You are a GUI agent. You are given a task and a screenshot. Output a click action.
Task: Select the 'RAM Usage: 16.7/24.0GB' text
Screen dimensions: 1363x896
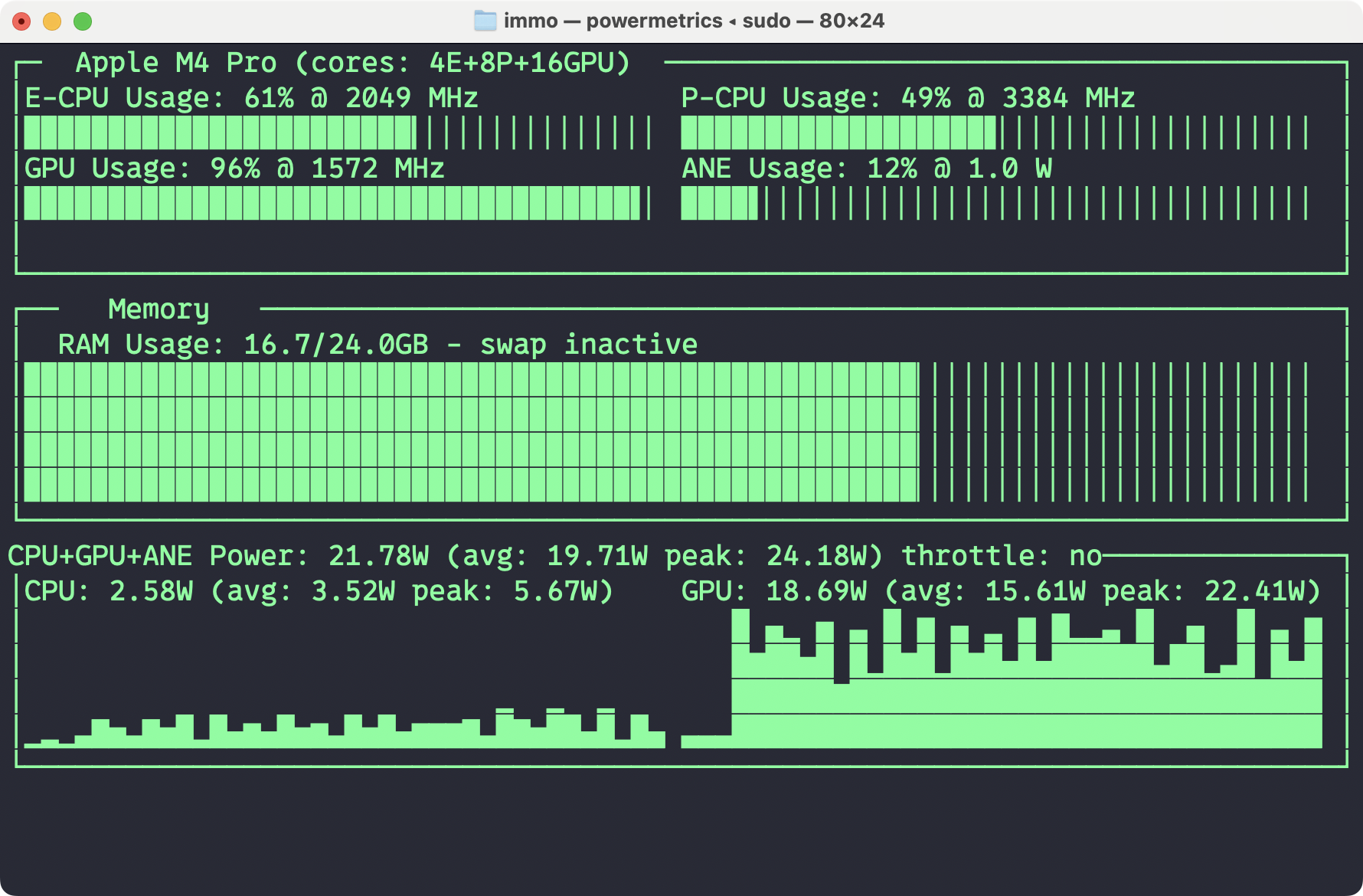(244, 345)
